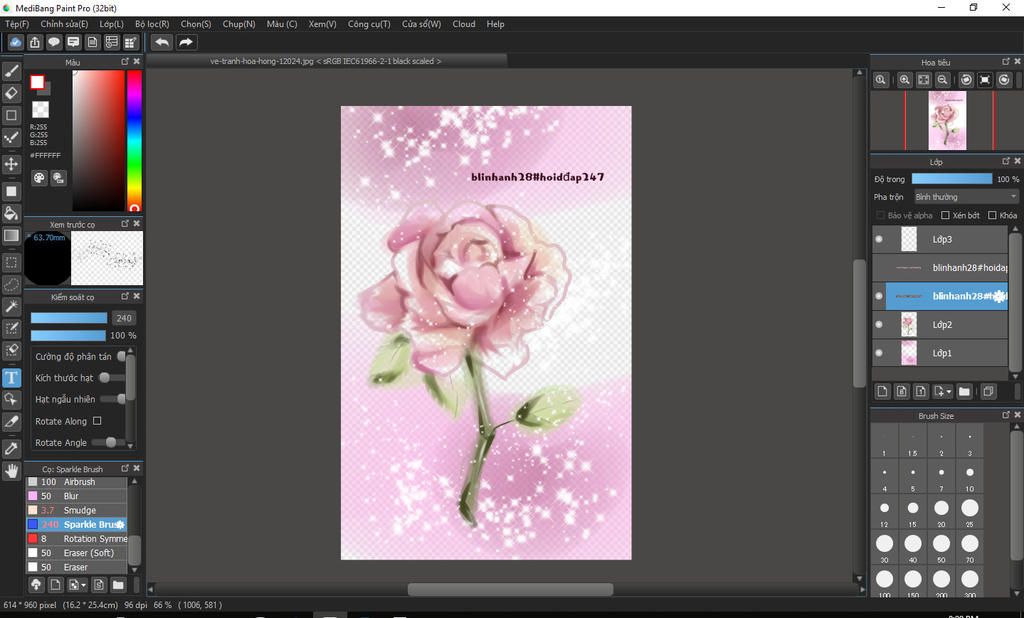Click the speech bubble icon in toolbar
The width and height of the screenshot is (1024, 618).
[54, 42]
